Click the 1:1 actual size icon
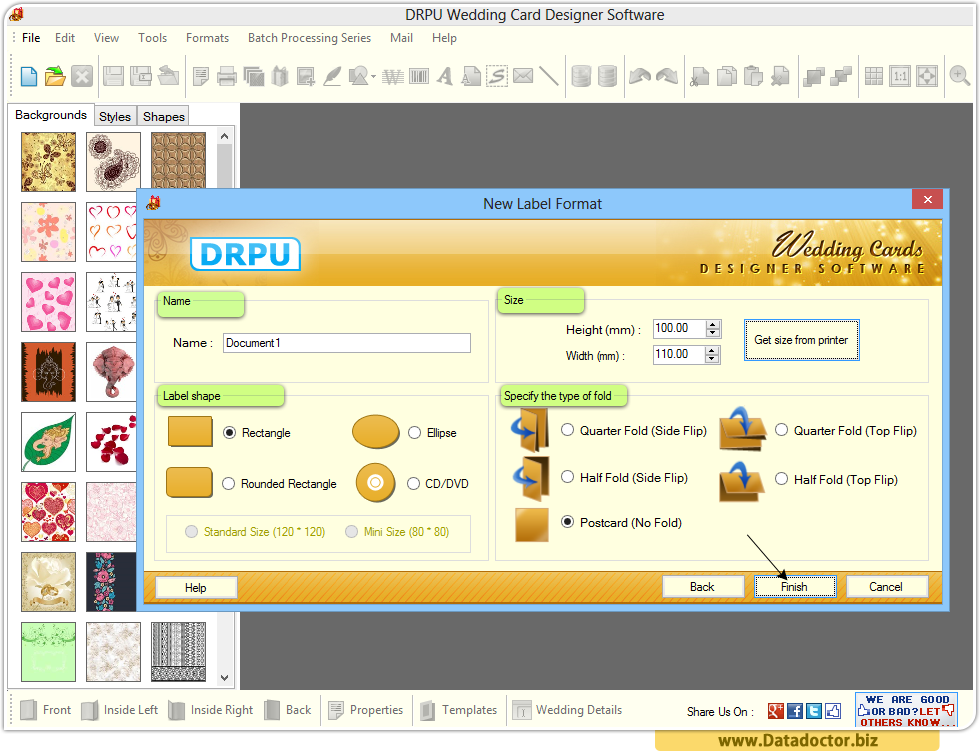 tap(900, 77)
